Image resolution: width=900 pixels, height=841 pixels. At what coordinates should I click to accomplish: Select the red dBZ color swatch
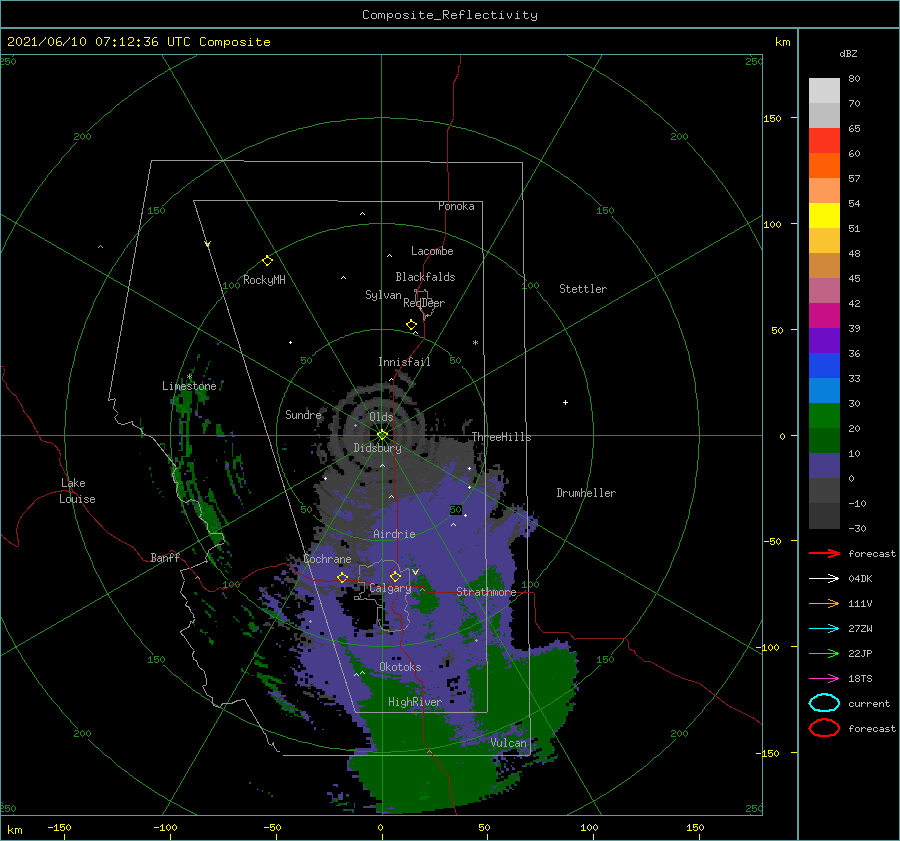pyautogui.click(x=824, y=140)
